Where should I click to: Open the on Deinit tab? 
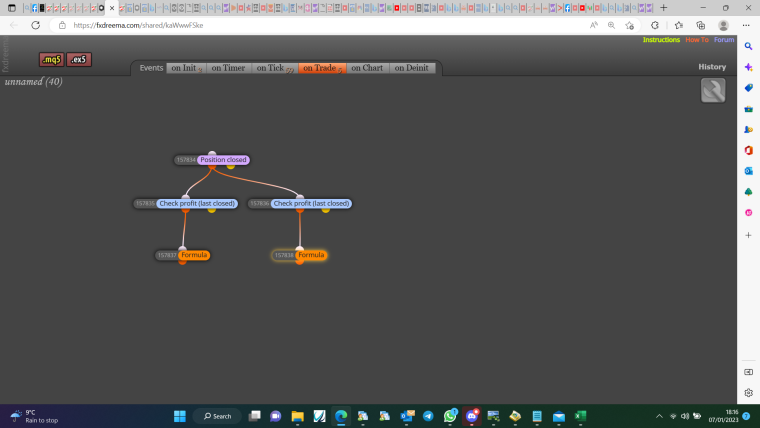click(412, 68)
